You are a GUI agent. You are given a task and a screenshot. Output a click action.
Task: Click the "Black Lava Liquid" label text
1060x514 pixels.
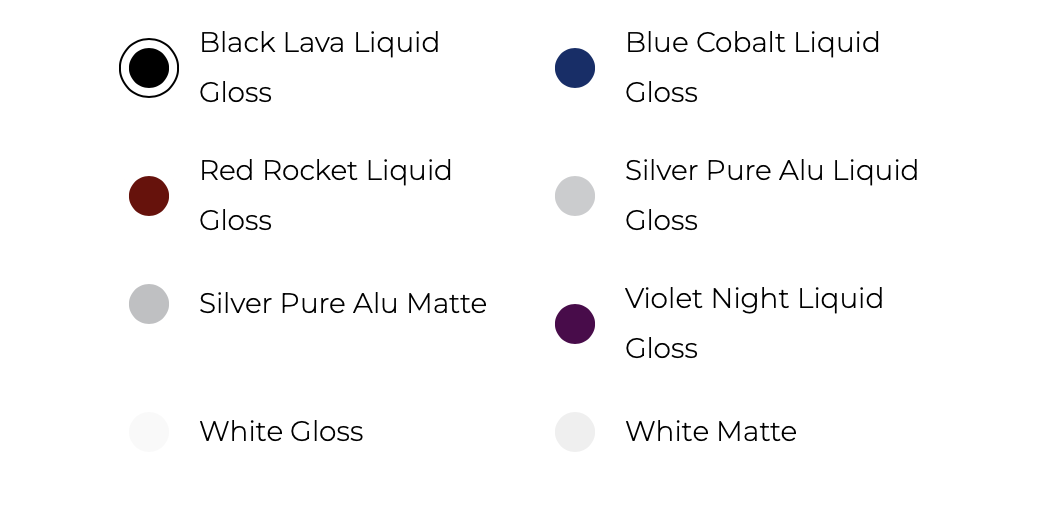[319, 43]
